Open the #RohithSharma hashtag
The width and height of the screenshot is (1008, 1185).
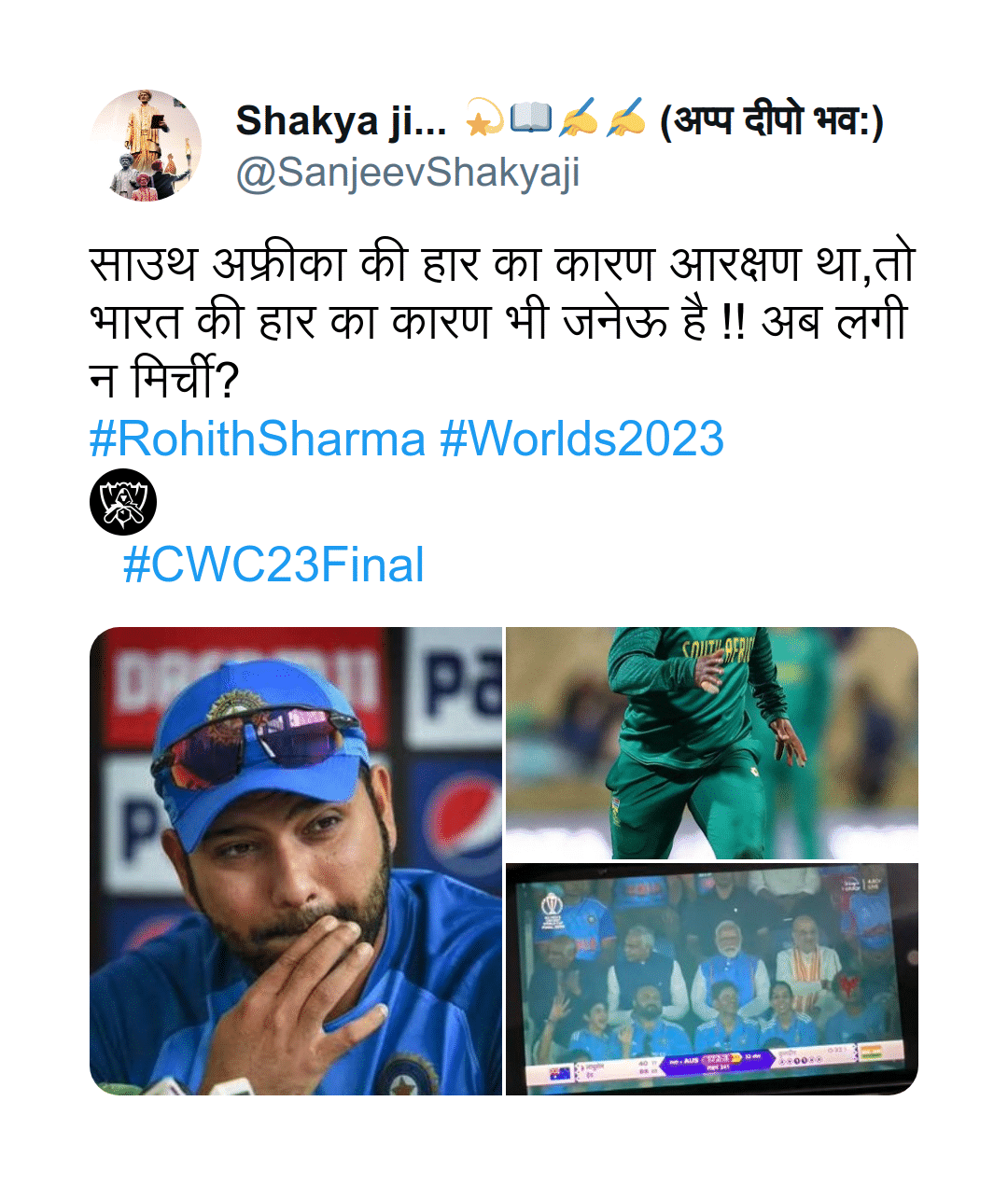258,439
